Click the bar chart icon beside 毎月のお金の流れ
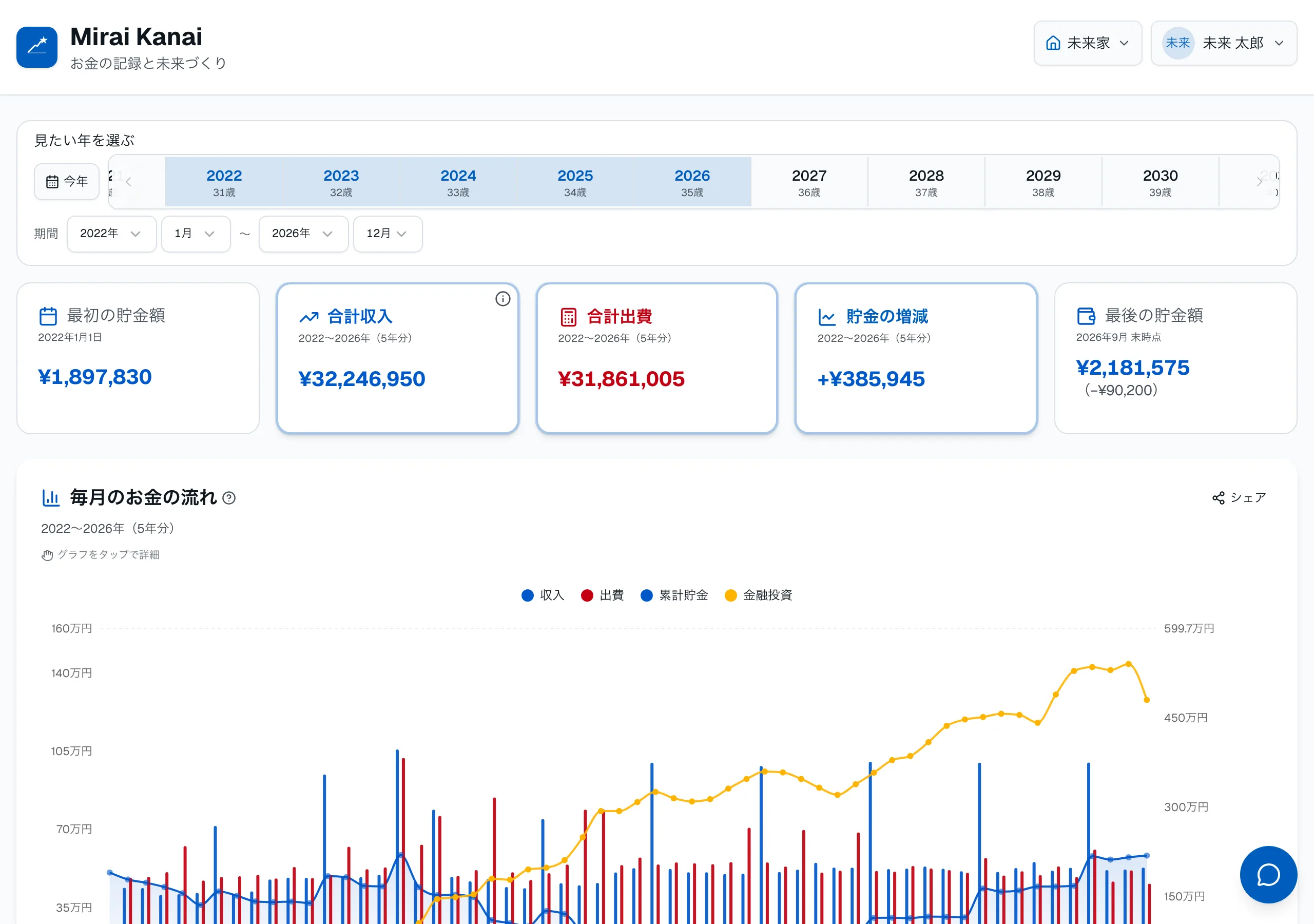 (50, 497)
